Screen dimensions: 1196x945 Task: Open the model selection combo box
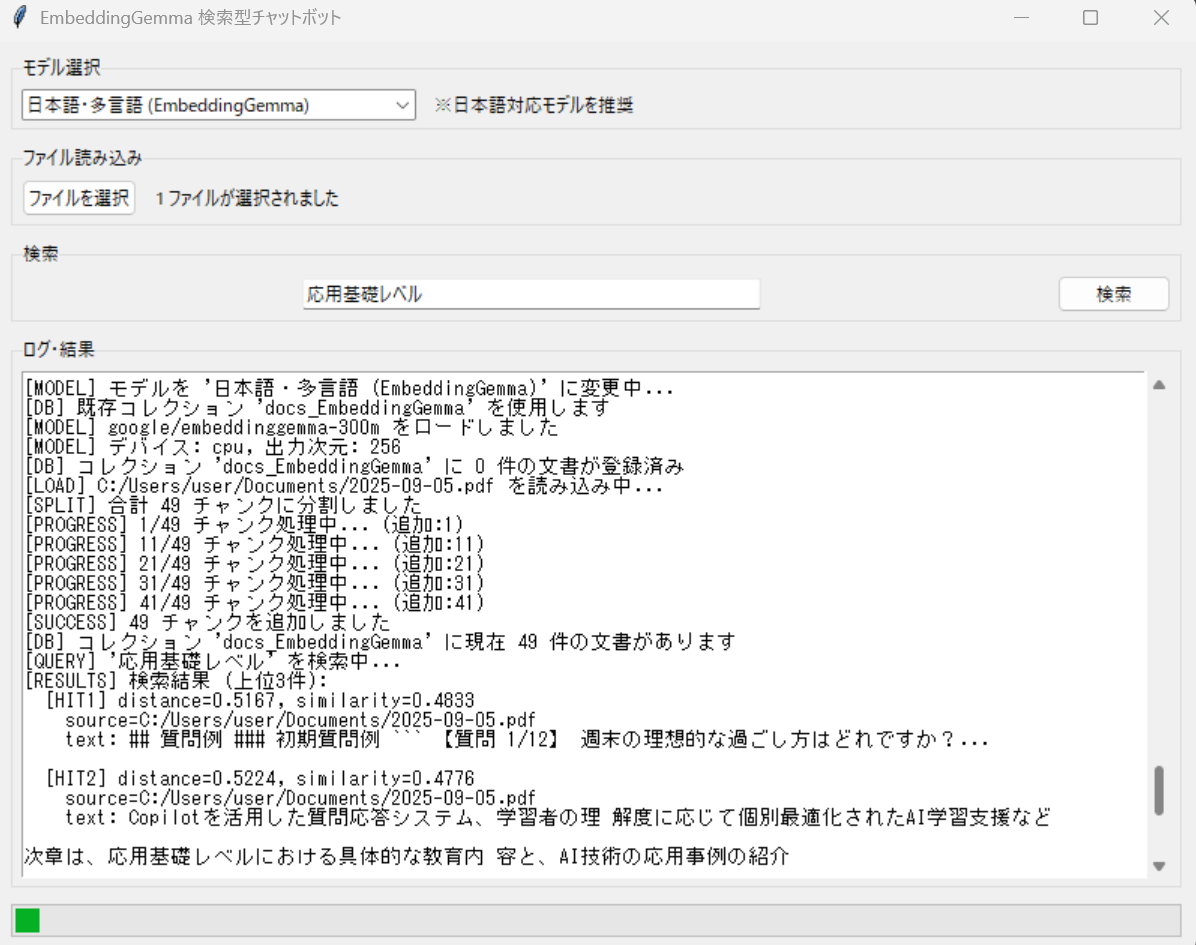click(x=218, y=105)
